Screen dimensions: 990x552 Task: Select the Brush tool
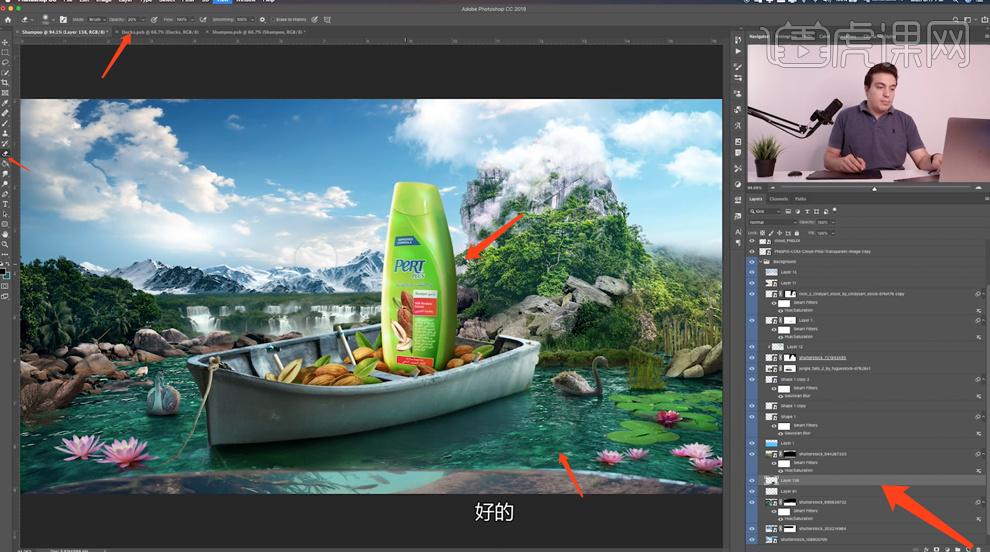coord(5,123)
